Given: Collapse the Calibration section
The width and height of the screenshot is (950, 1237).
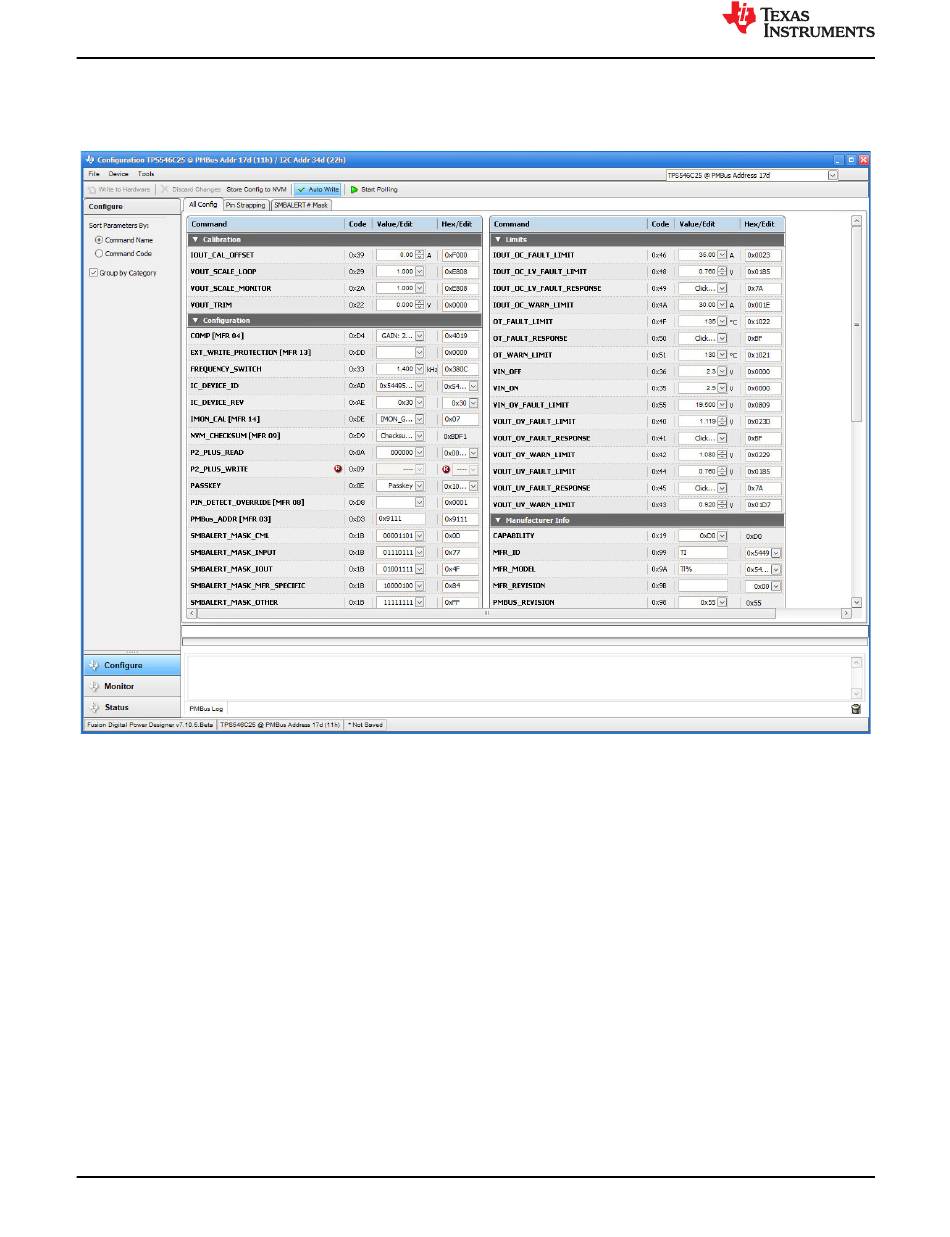Looking at the screenshot, I should (x=195, y=240).
